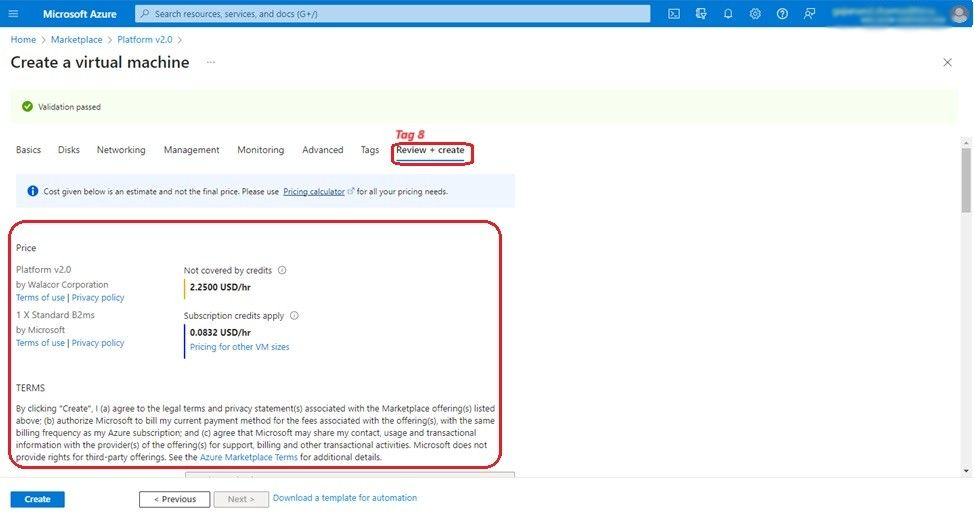
Task: Open Microsoft Terms of use link
Action: (x=40, y=343)
